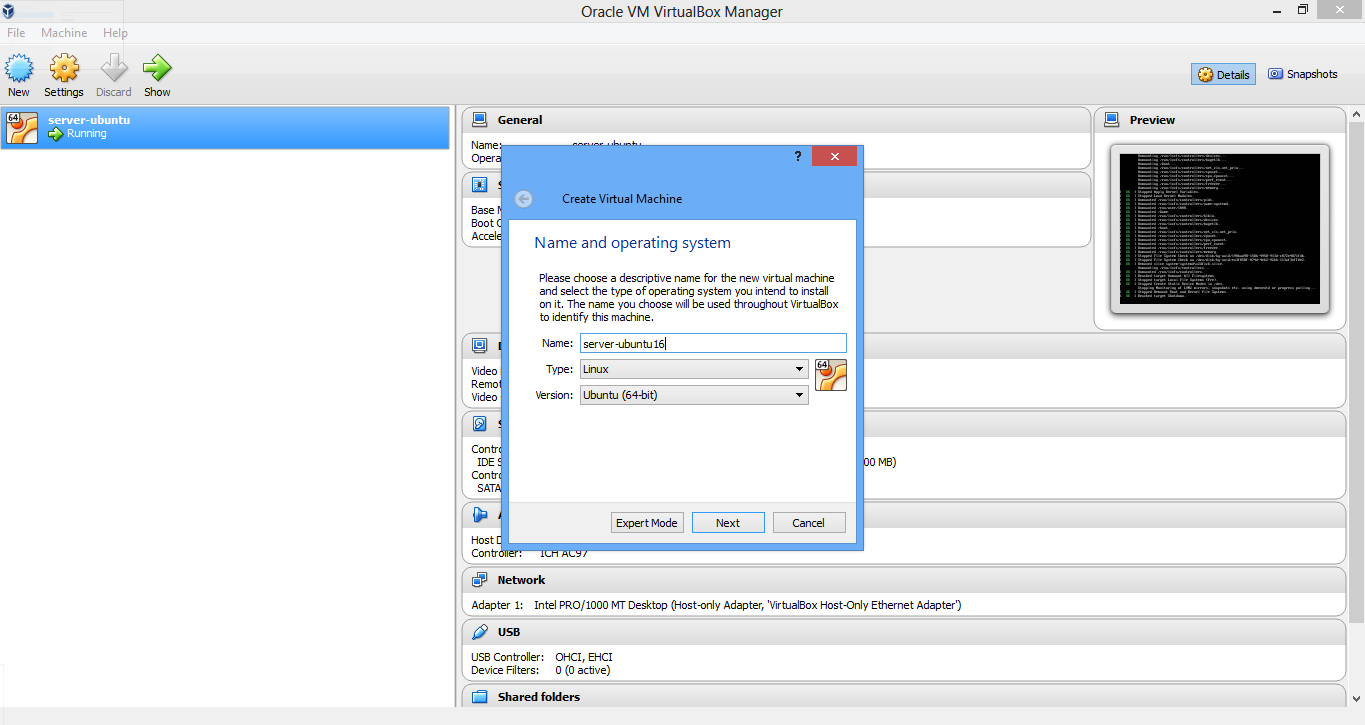Image resolution: width=1365 pixels, height=725 pixels.
Task: Click the server-ubuntu VM OS icon
Action: (21, 128)
